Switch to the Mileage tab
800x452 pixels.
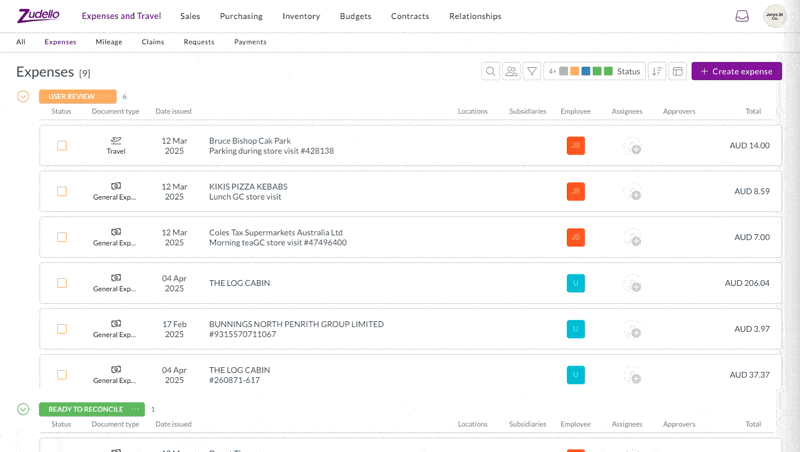(109, 42)
